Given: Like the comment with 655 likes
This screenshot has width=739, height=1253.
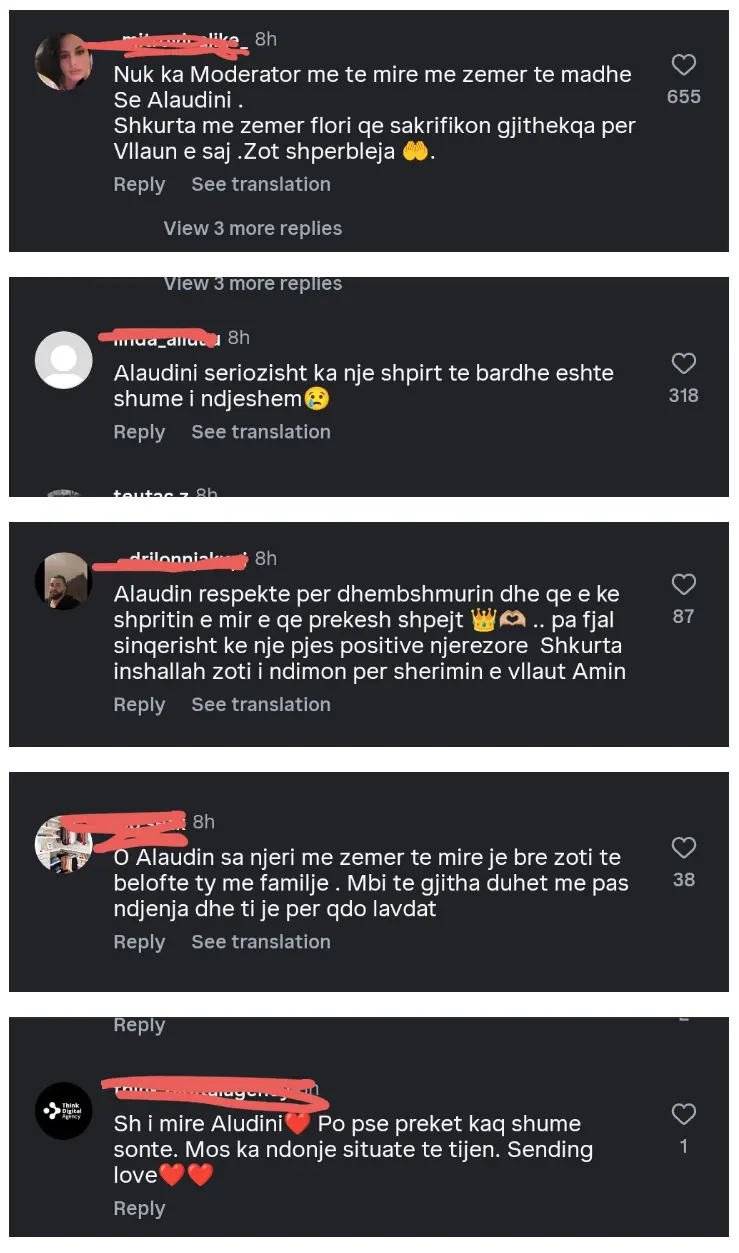Looking at the screenshot, I should point(684,66).
